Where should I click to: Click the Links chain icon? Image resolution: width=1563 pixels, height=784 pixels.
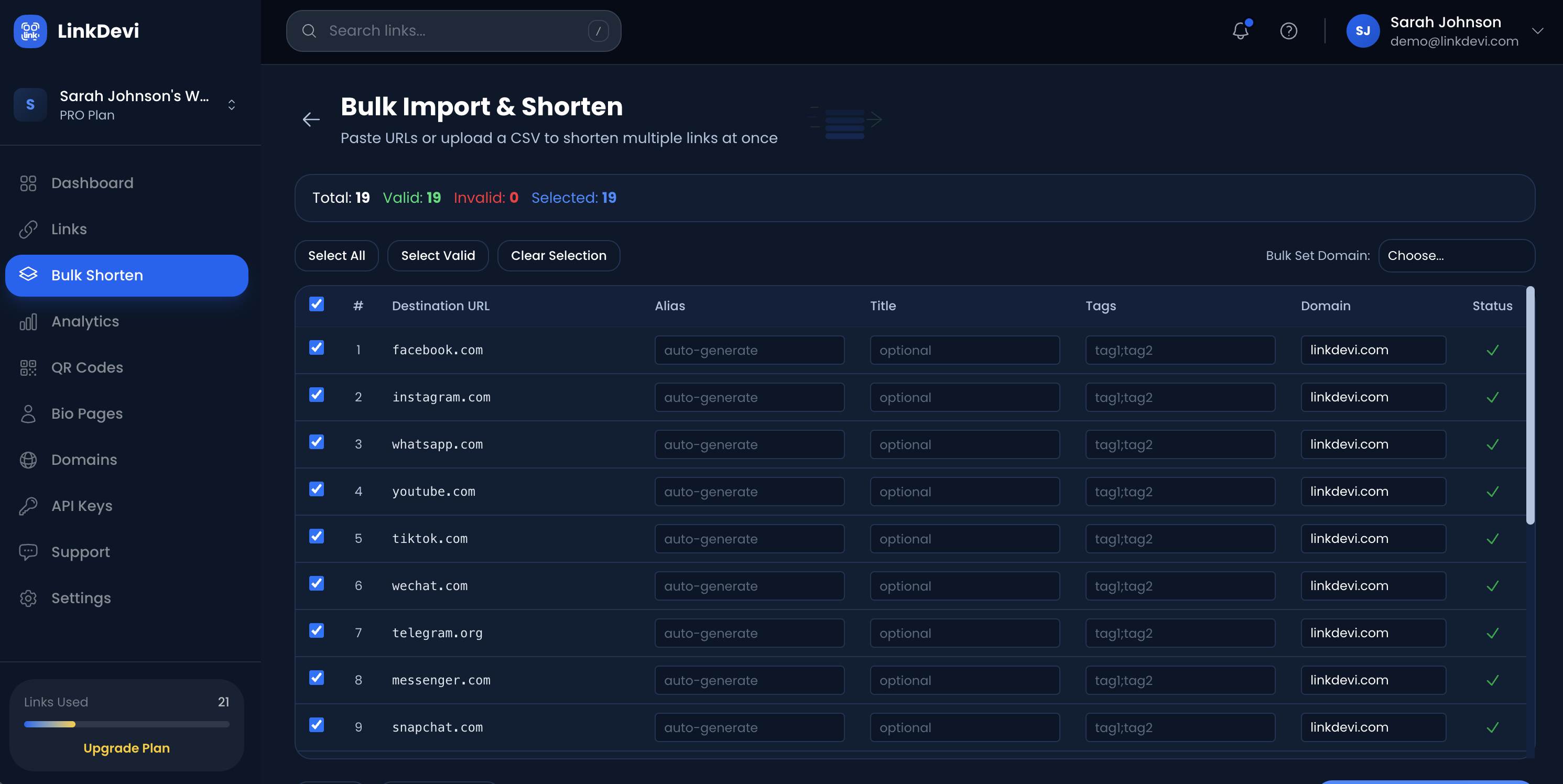28,230
